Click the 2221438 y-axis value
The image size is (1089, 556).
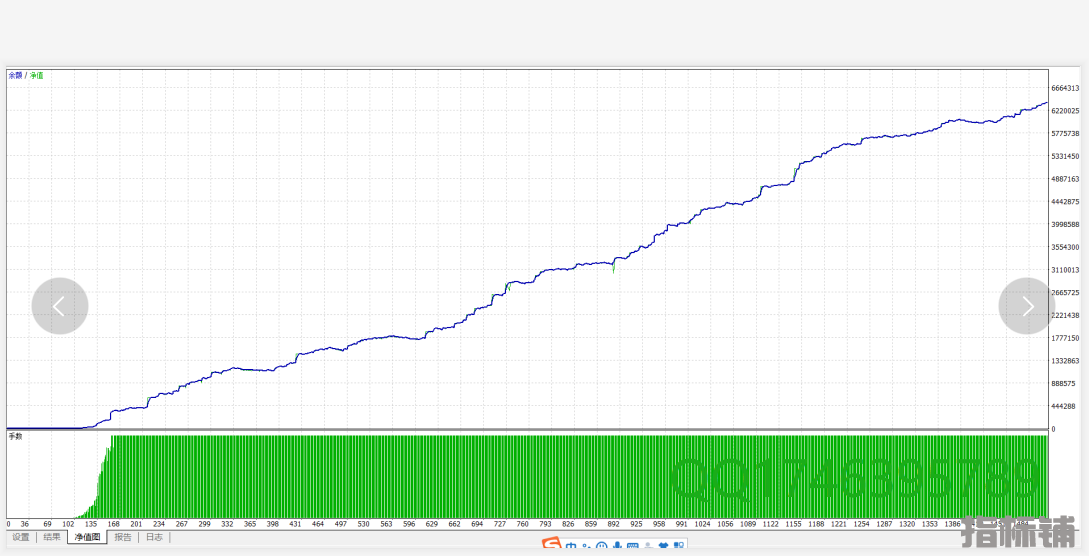pyautogui.click(x=1065, y=316)
